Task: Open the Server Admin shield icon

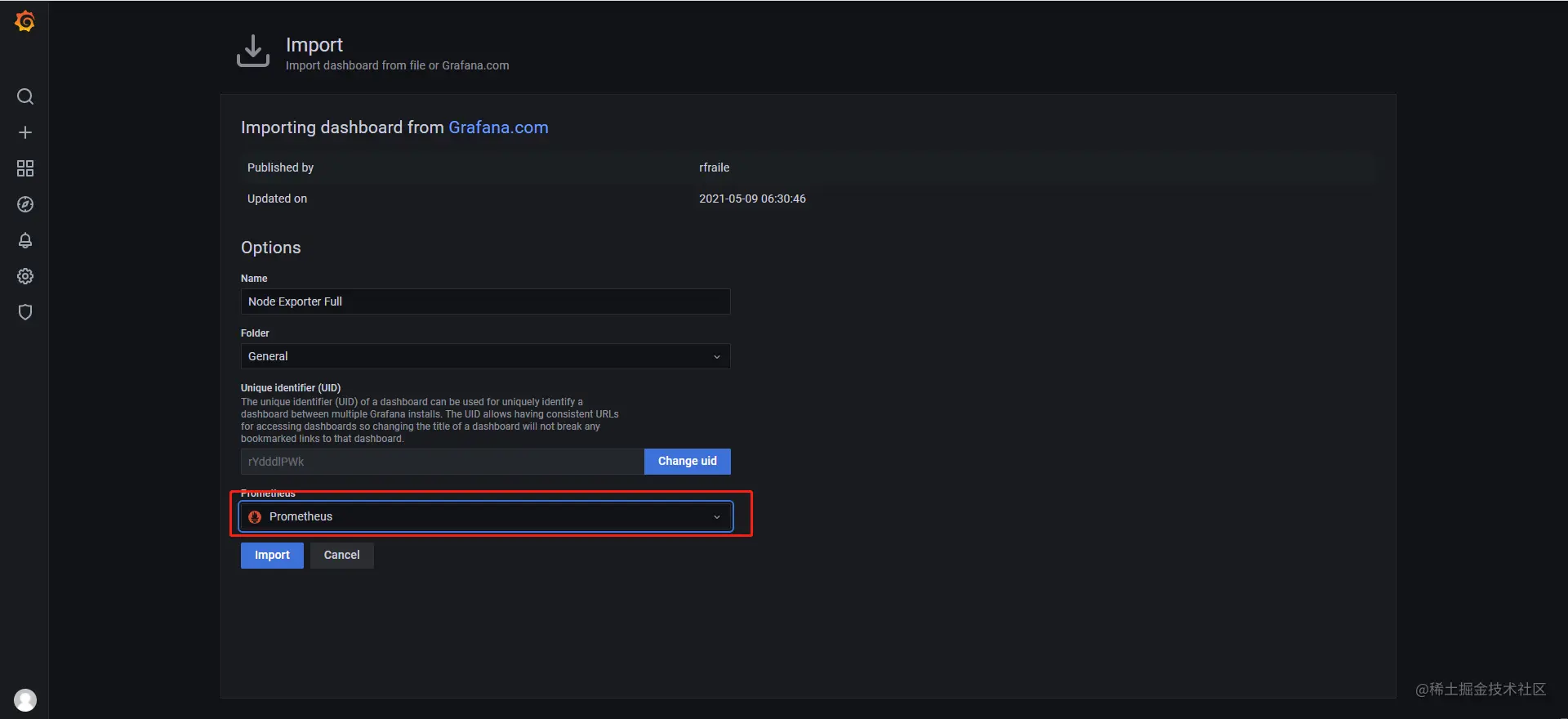Action: (x=25, y=312)
